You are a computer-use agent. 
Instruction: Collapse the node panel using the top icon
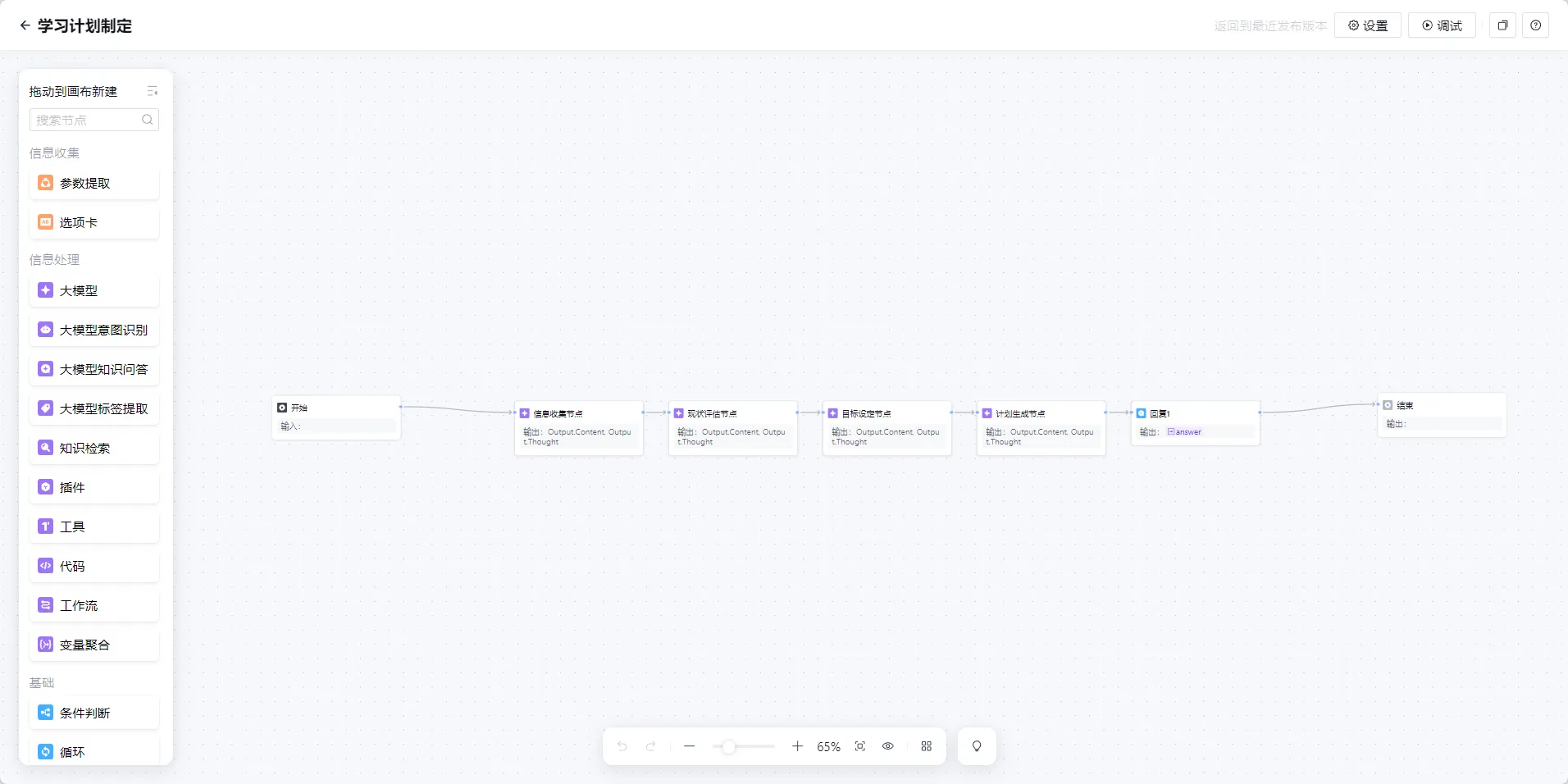click(x=152, y=91)
